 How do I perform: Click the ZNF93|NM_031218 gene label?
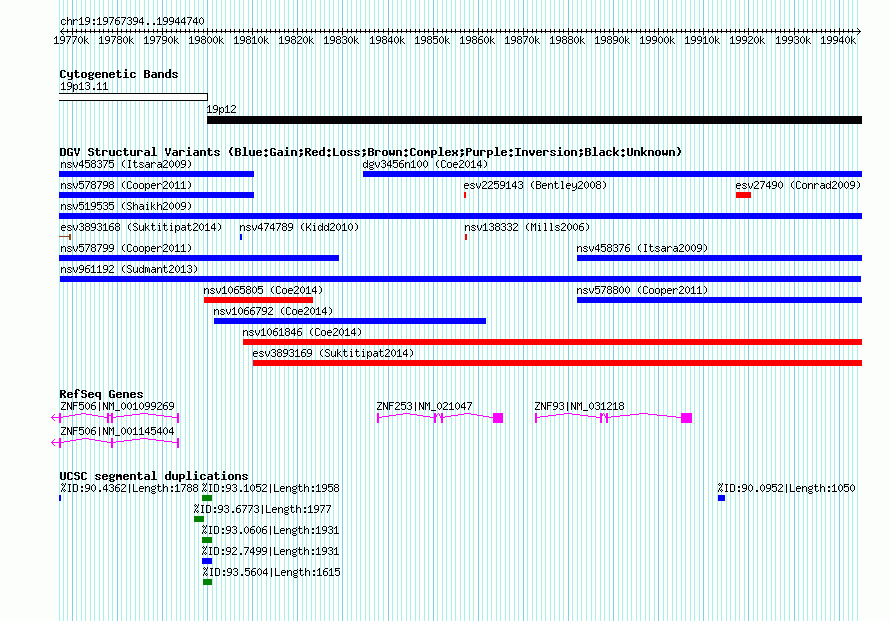point(579,406)
